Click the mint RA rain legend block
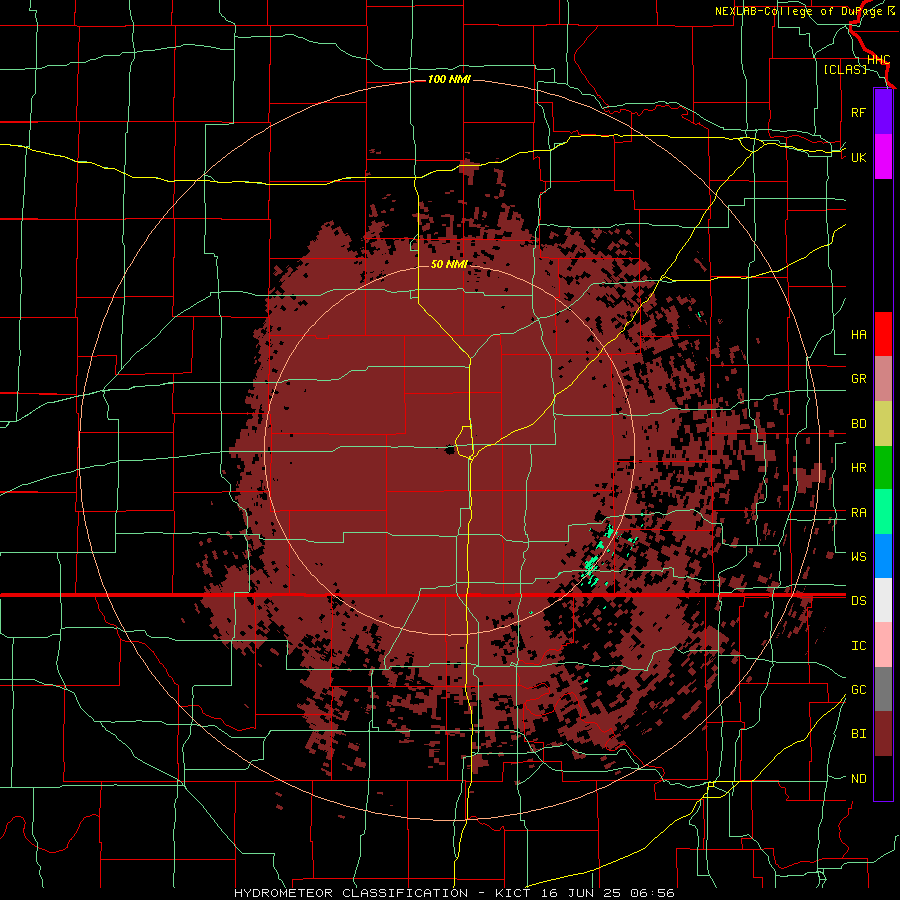 click(x=883, y=512)
